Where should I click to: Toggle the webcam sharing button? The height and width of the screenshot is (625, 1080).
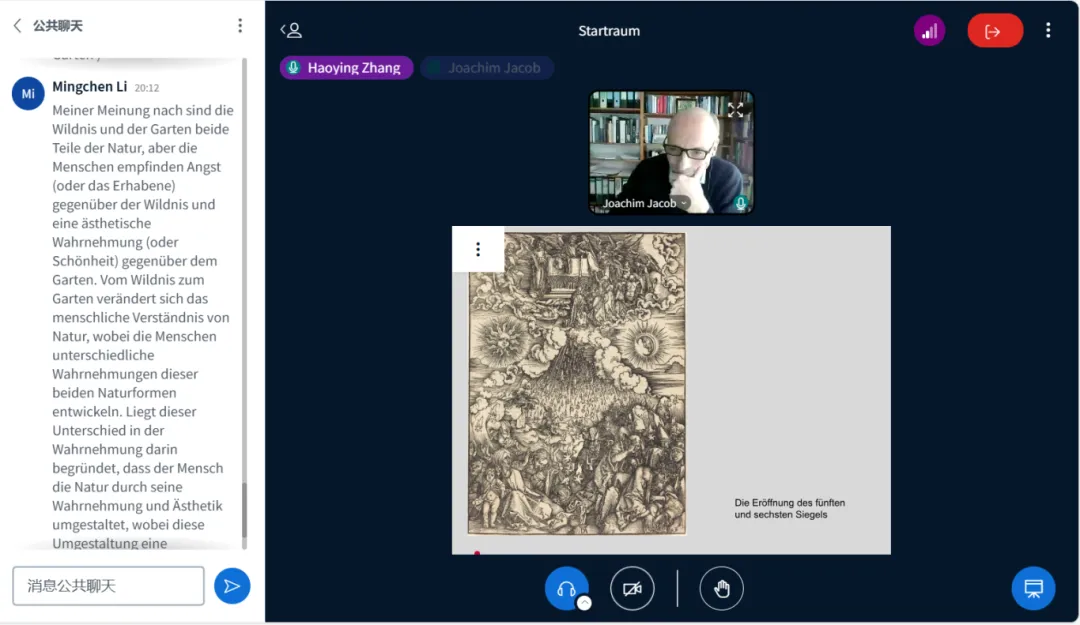(x=632, y=588)
